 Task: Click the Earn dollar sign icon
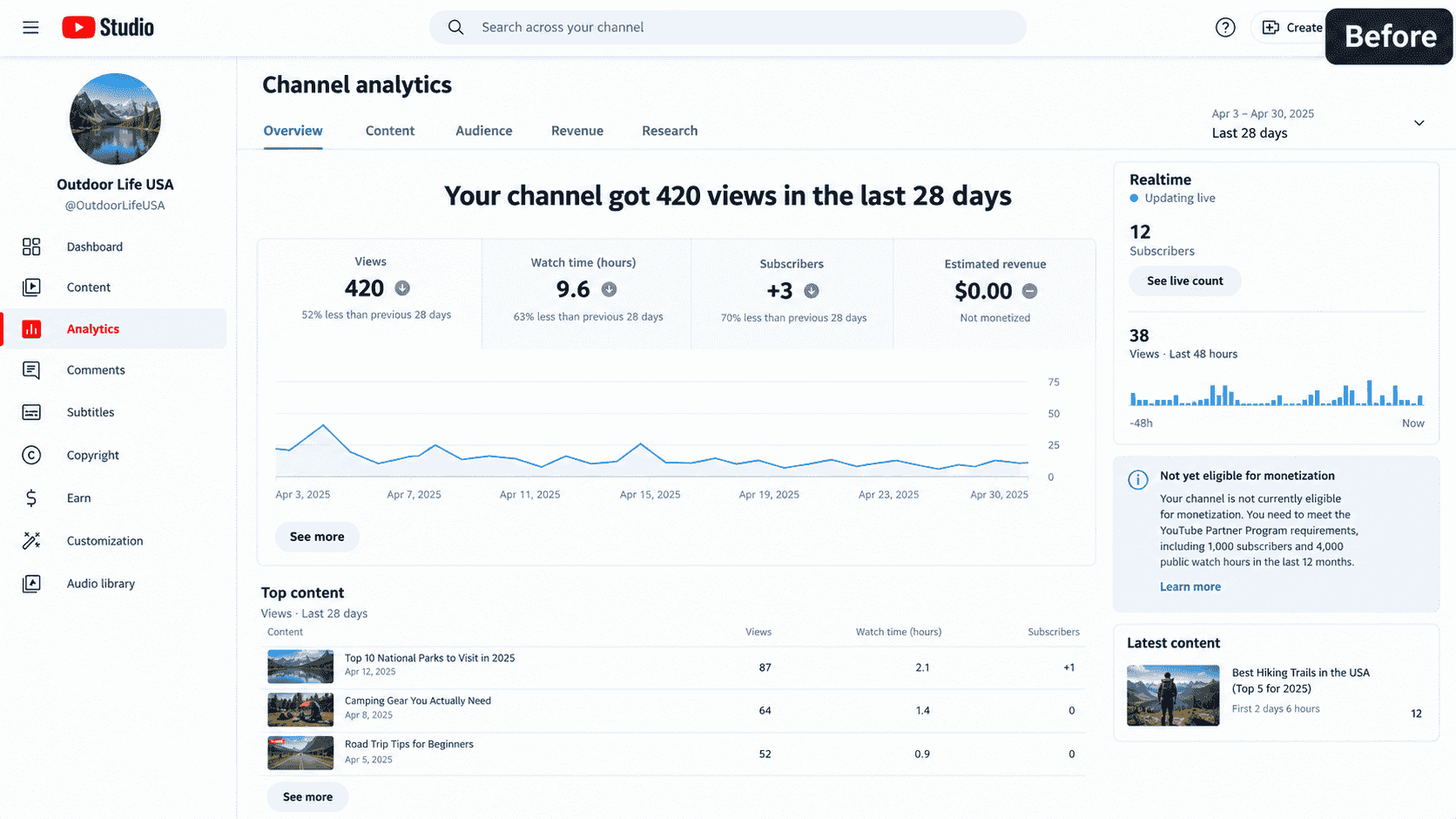(31, 497)
